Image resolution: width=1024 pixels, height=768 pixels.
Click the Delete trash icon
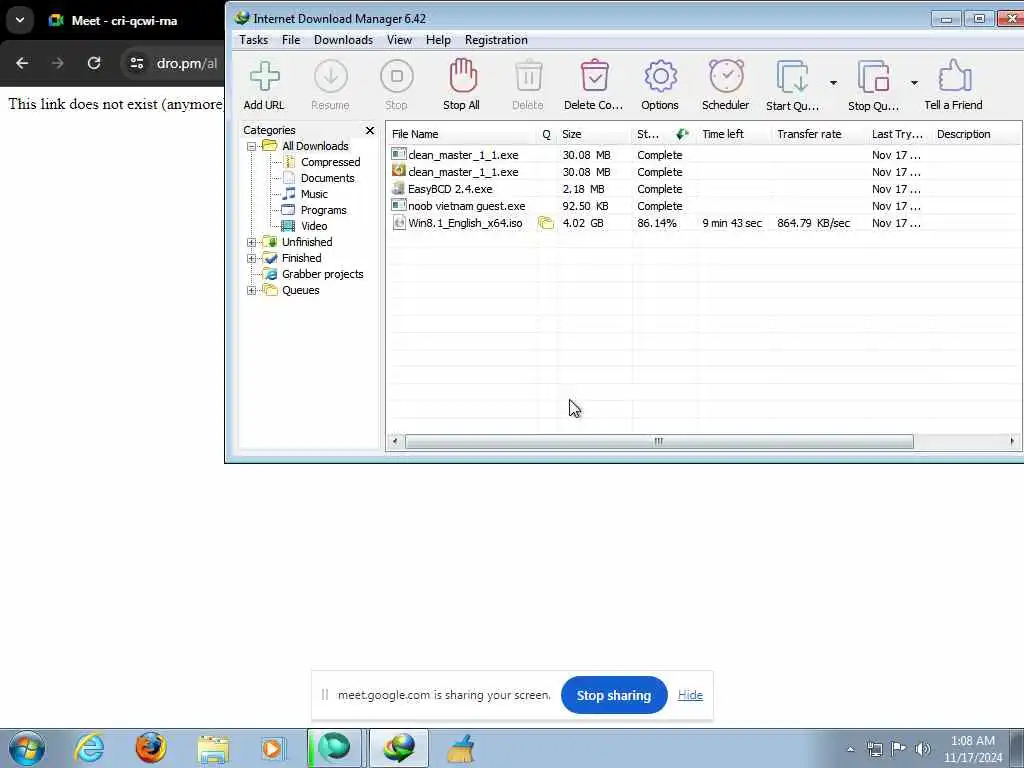click(528, 76)
